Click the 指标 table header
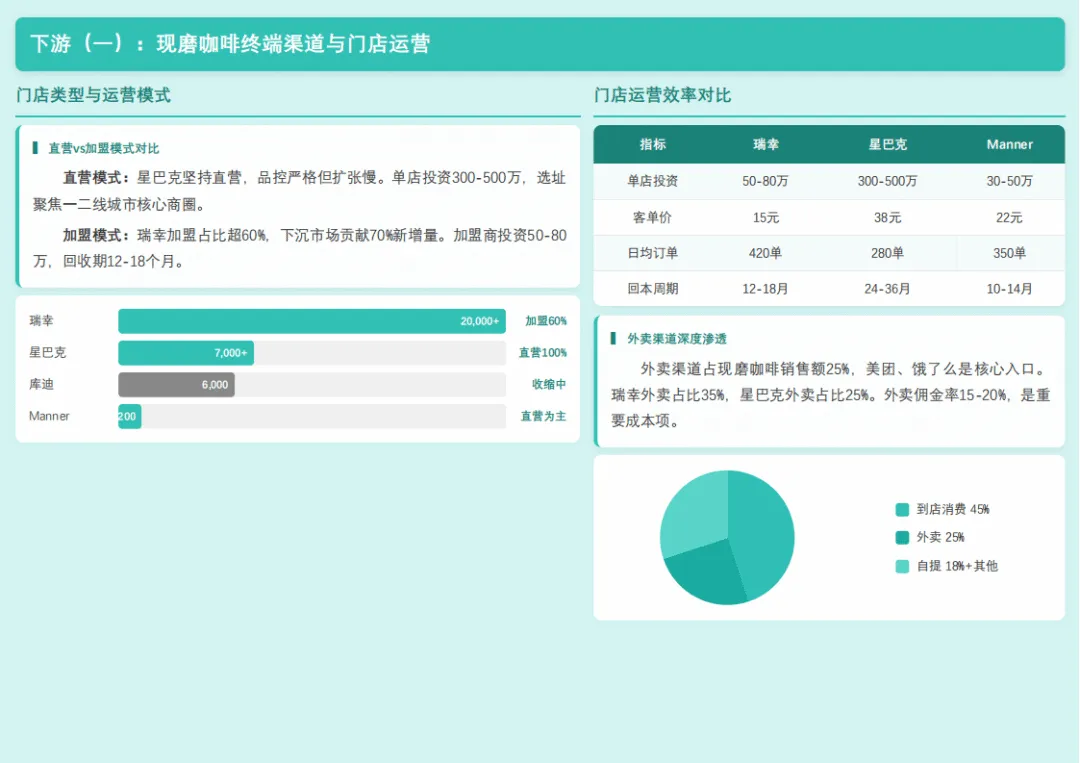Image resolution: width=1080 pixels, height=763 pixels. pyautogui.click(x=653, y=145)
